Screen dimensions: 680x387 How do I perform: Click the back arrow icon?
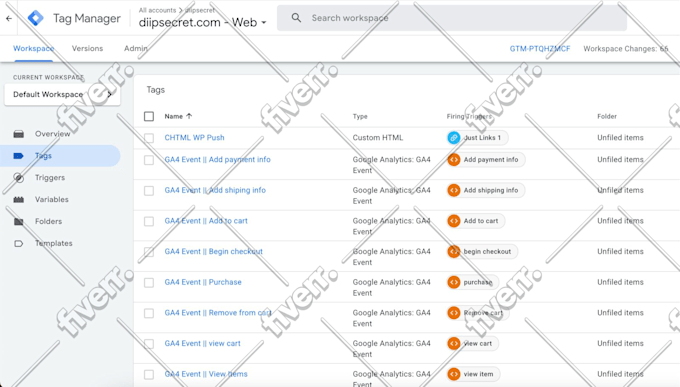[9, 18]
